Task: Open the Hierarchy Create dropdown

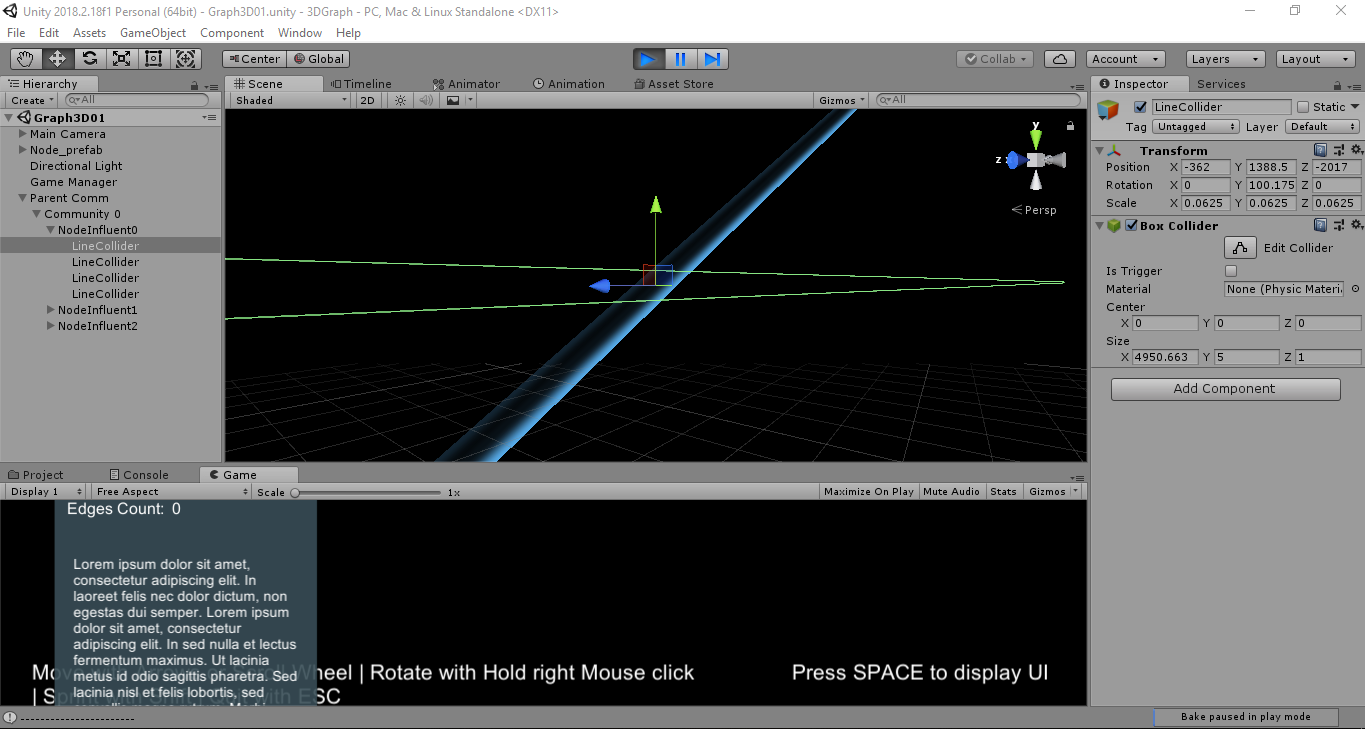Action: click(32, 100)
